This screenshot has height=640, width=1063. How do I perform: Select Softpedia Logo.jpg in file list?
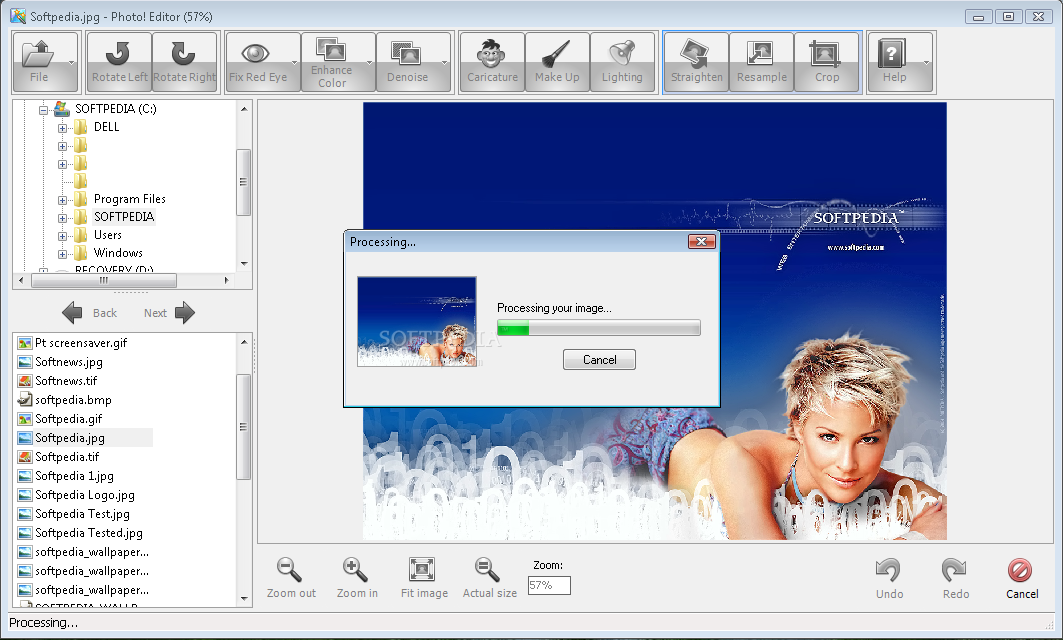[x=85, y=494]
